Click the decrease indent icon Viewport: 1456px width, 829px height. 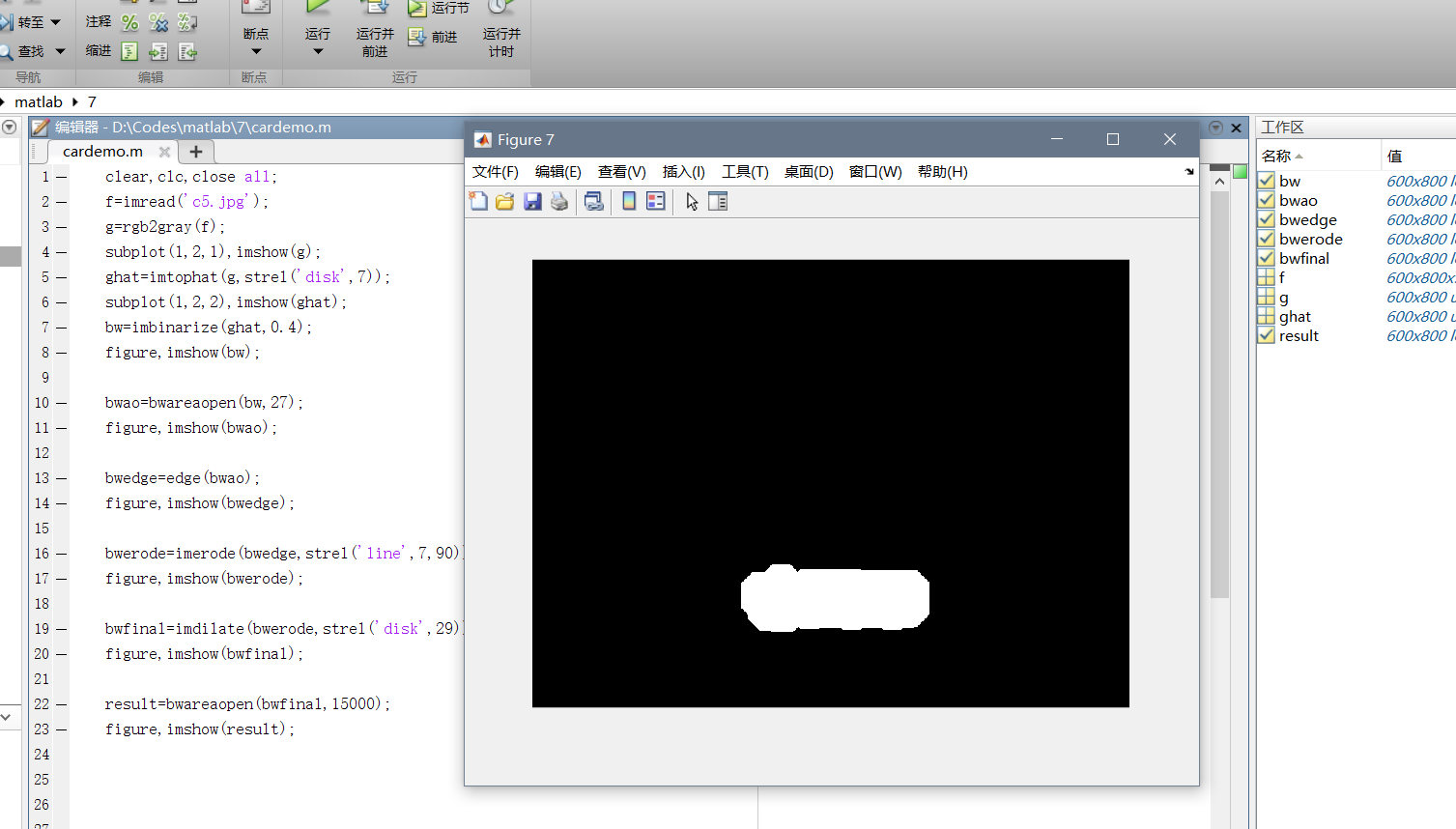(x=187, y=51)
